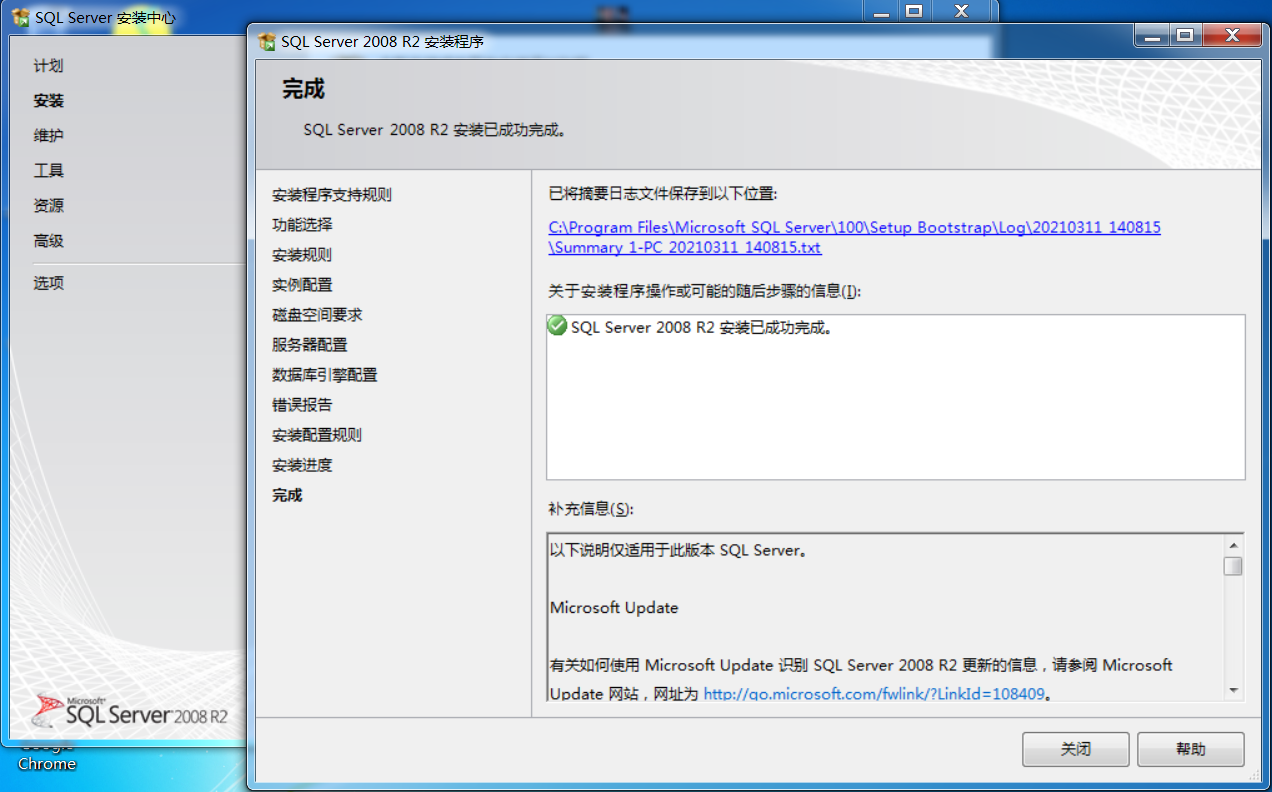Viewport: 1272px width, 792px height.
Task: Open the go.microsoft.com fwlink LinkId=108409 link
Action: 874,693
